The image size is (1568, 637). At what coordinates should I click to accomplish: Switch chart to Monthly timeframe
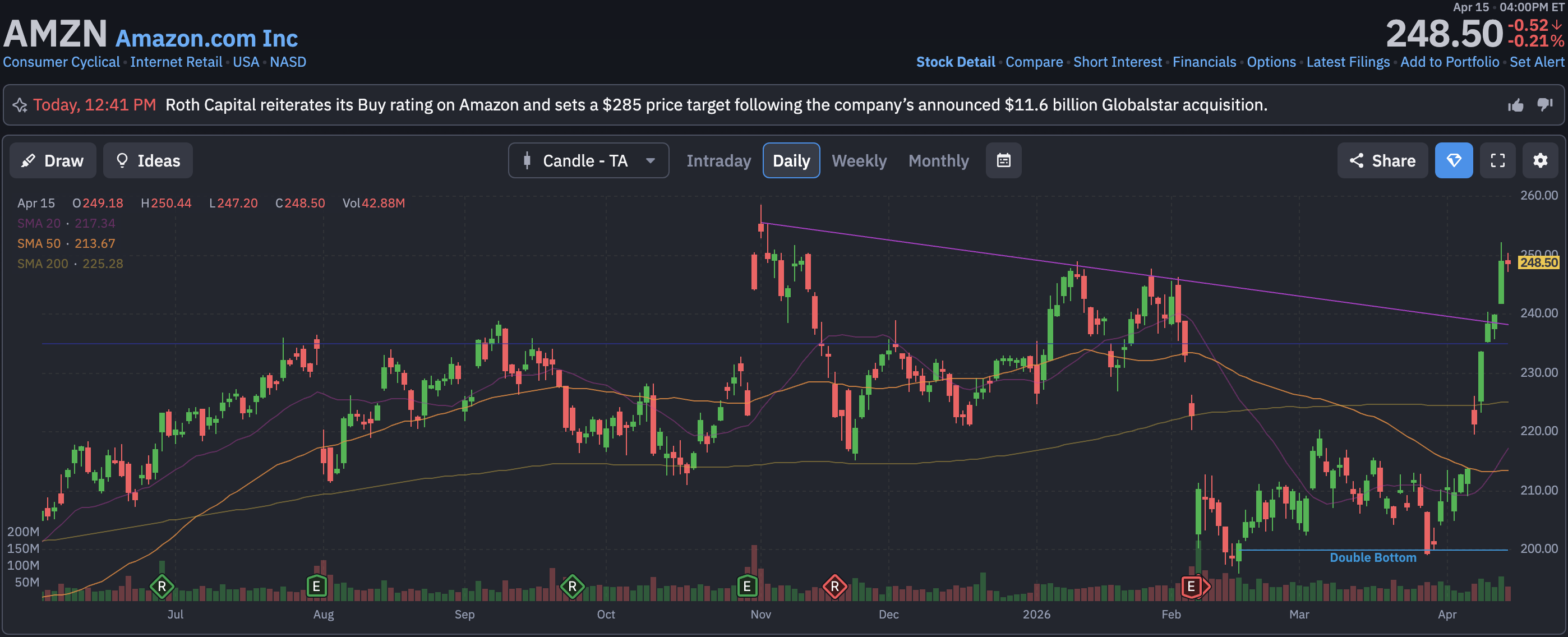pos(938,160)
